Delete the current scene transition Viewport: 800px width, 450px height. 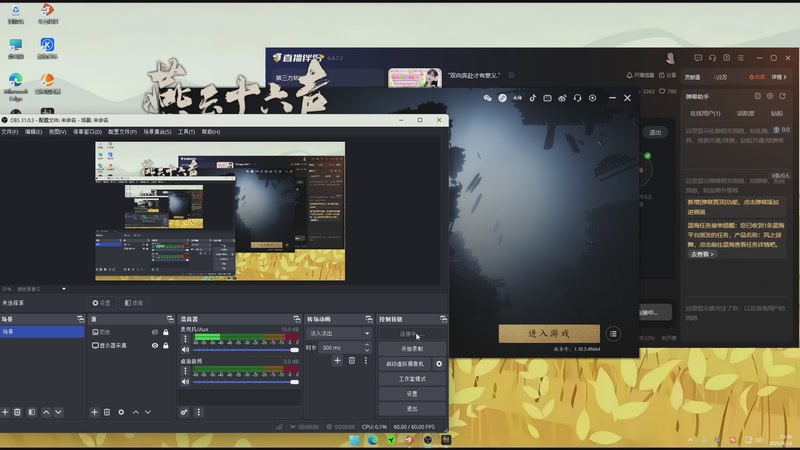(352, 360)
